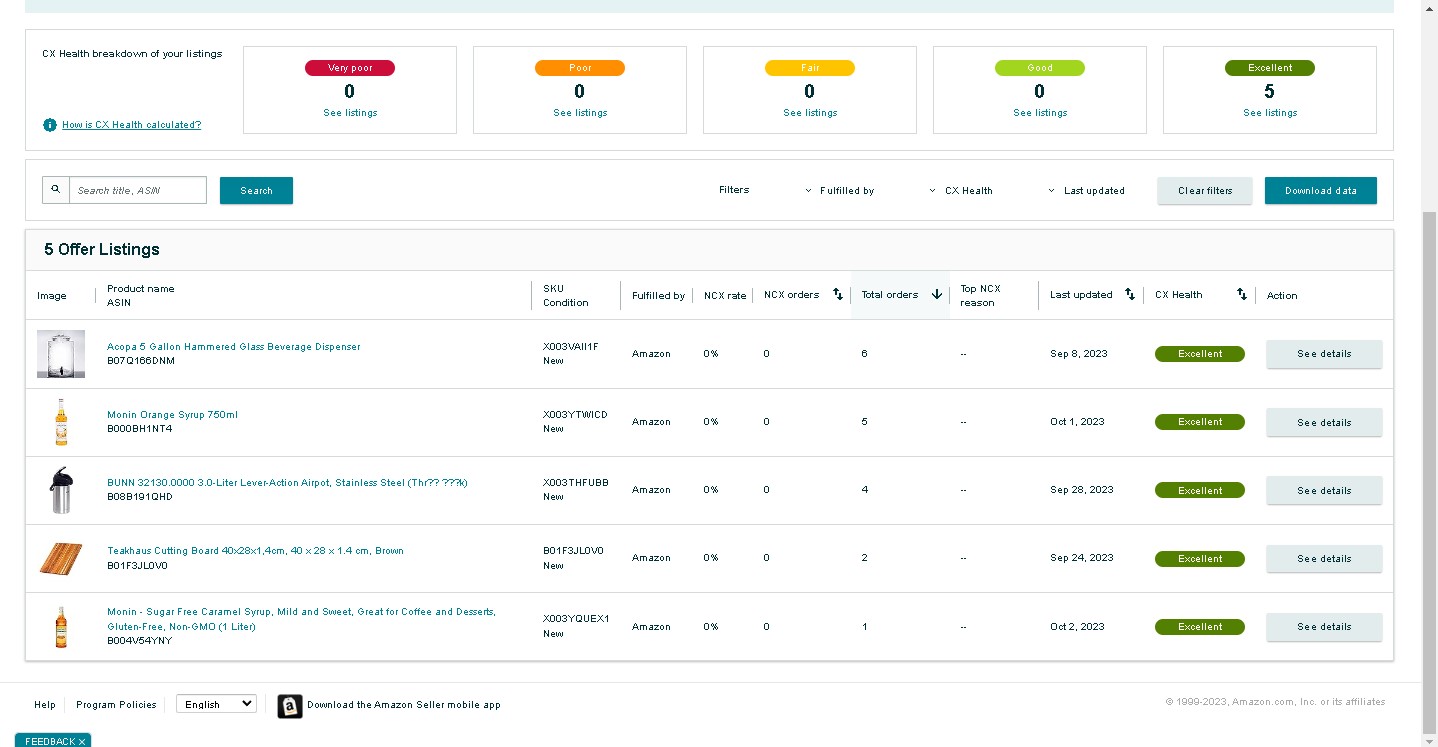Click the info icon beside CX Health calculated
The height and width of the screenshot is (747, 1438).
click(50, 125)
